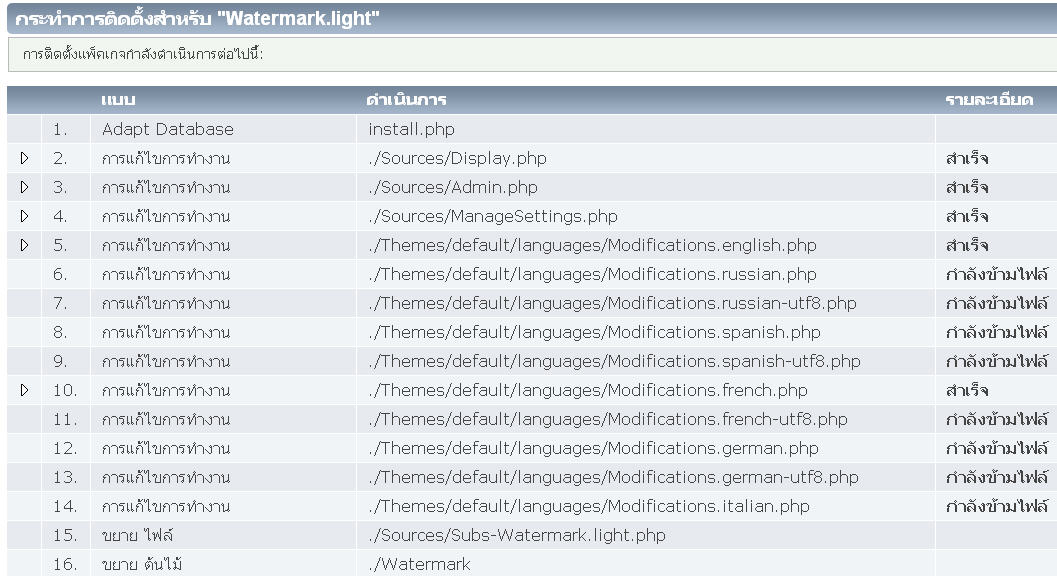The image size is (1057, 576).
Task: Click the Subs-Watermark.light.php file path
Action: pos(516,535)
